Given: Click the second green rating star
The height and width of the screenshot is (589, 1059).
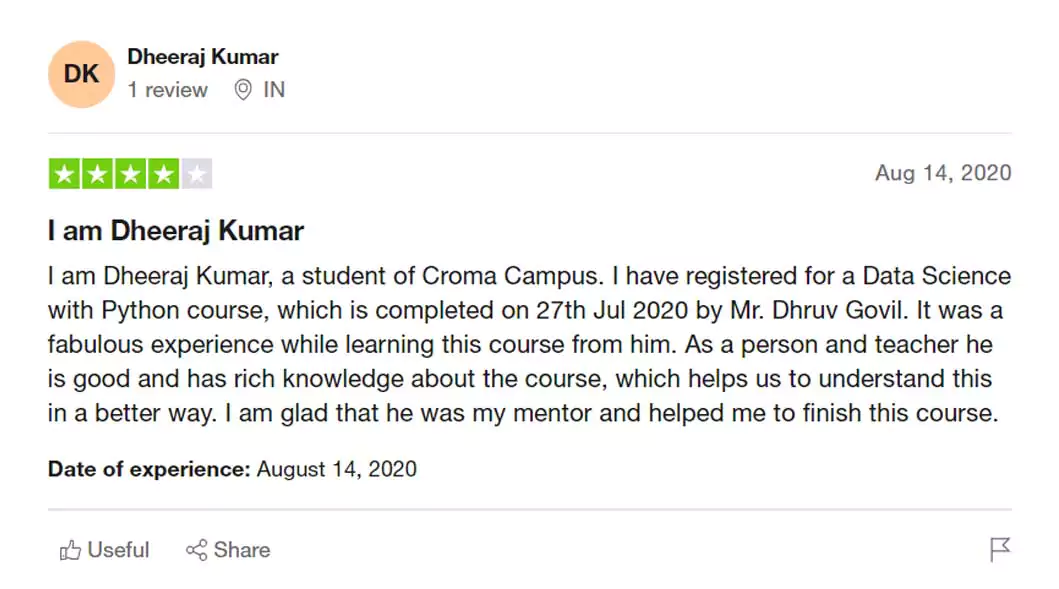Looking at the screenshot, I should (98, 174).
